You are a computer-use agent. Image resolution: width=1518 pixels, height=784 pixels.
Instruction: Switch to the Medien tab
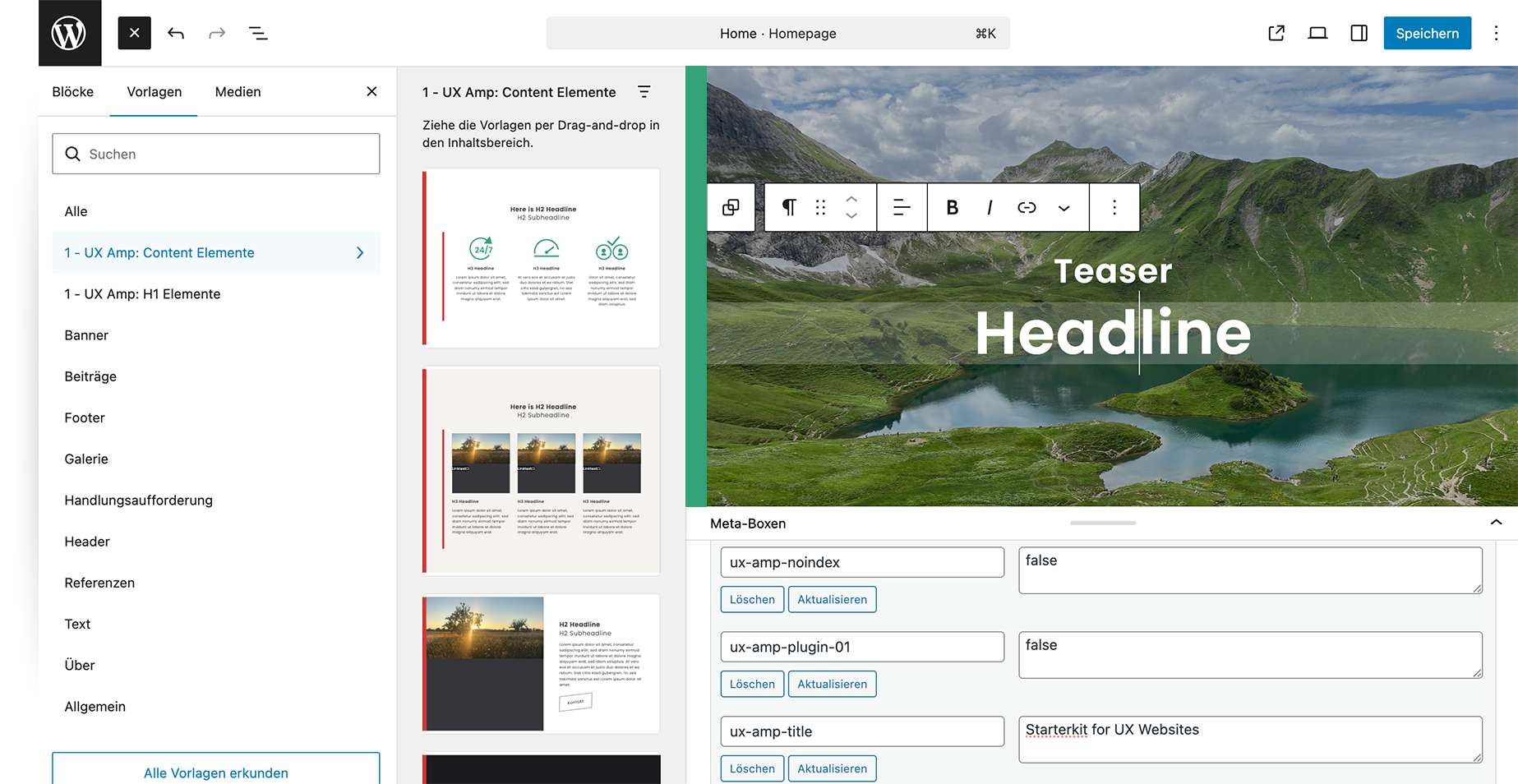237,91
